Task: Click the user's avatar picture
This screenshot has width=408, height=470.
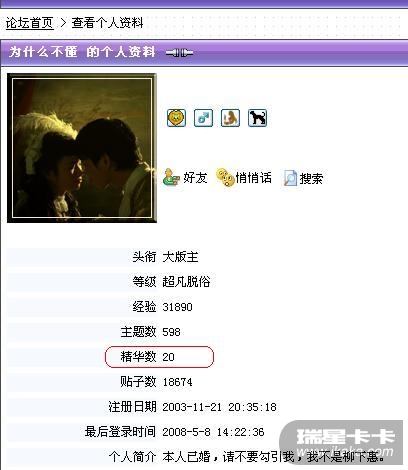Action: point(82,148)
